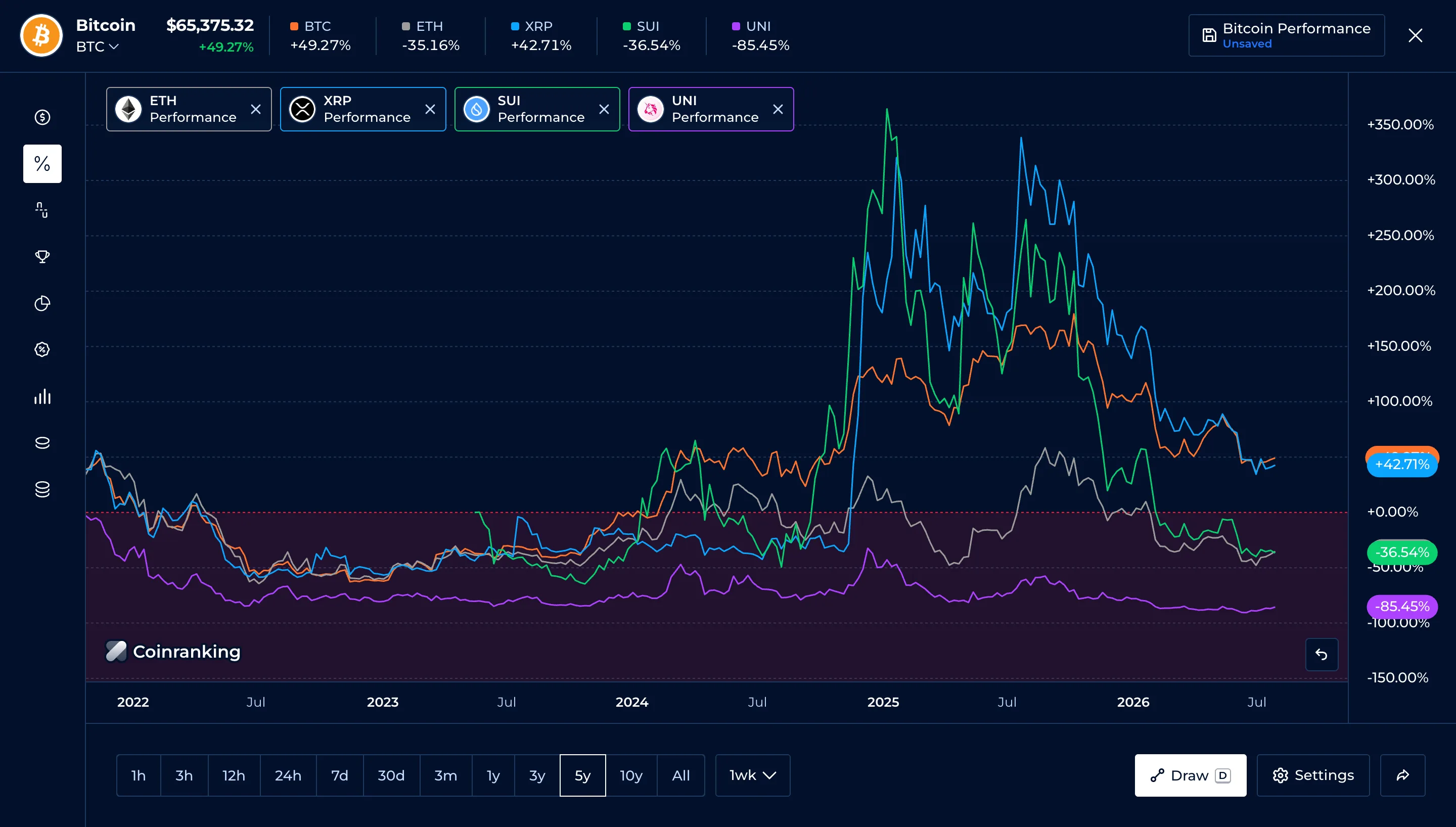Viewport: 1456px width, 827px height.
Task: Open the Bitcoin Performance unsaved layout menu
Action: pos(1286,35)
